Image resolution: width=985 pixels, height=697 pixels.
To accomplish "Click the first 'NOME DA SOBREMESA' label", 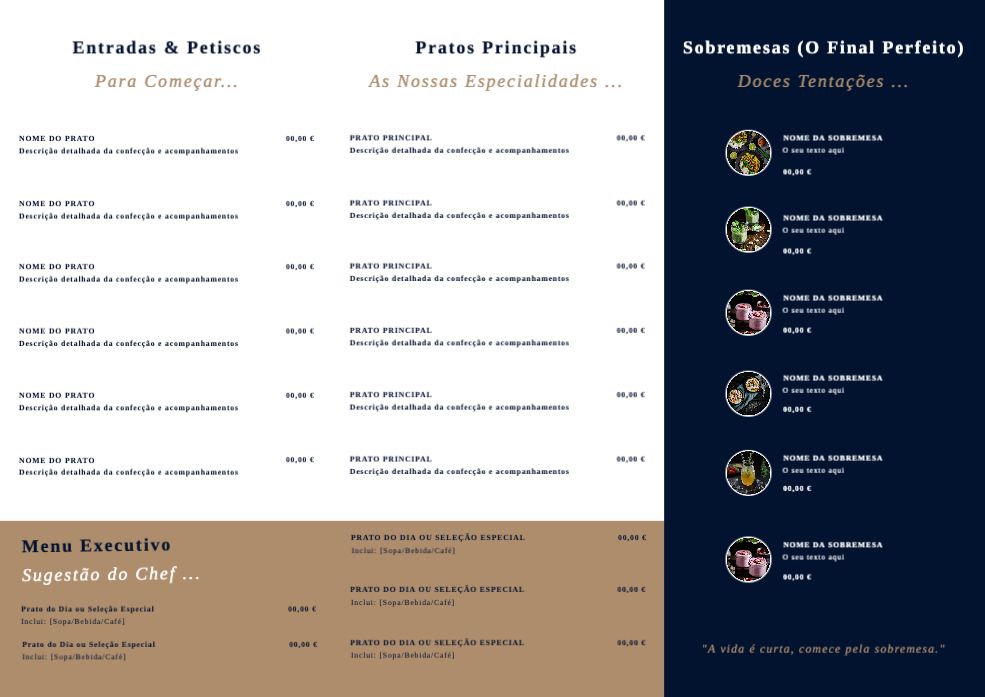I will (x=833, y=138).
